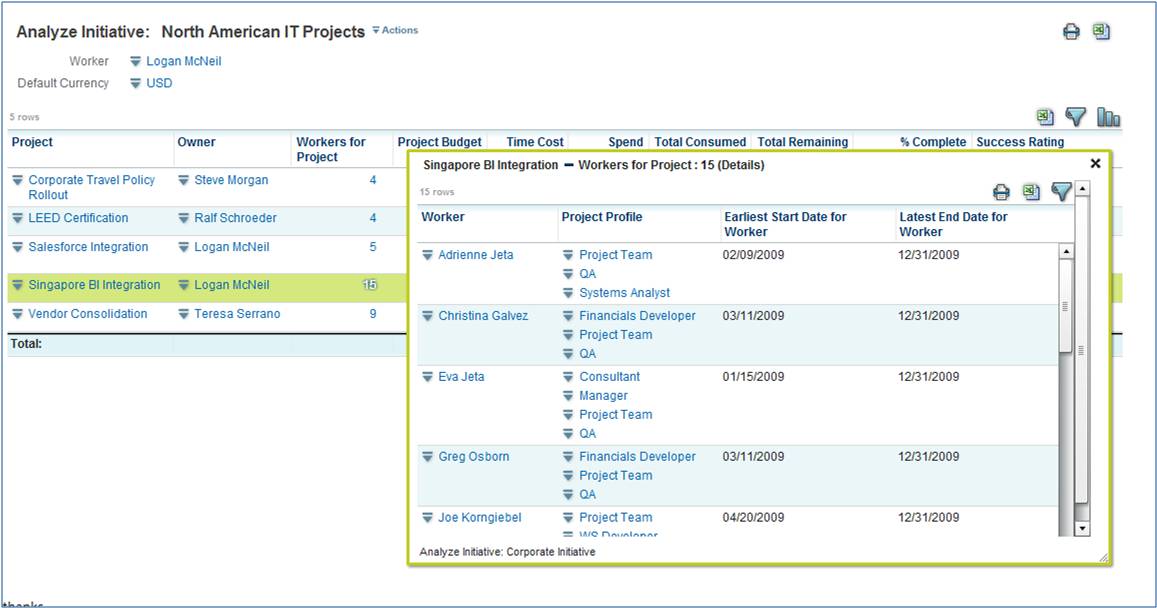Open the Default Currency USD dropdown
The width and height of the screenshot is (1157, 608).
pyautogui.click(x=135, y=83)
